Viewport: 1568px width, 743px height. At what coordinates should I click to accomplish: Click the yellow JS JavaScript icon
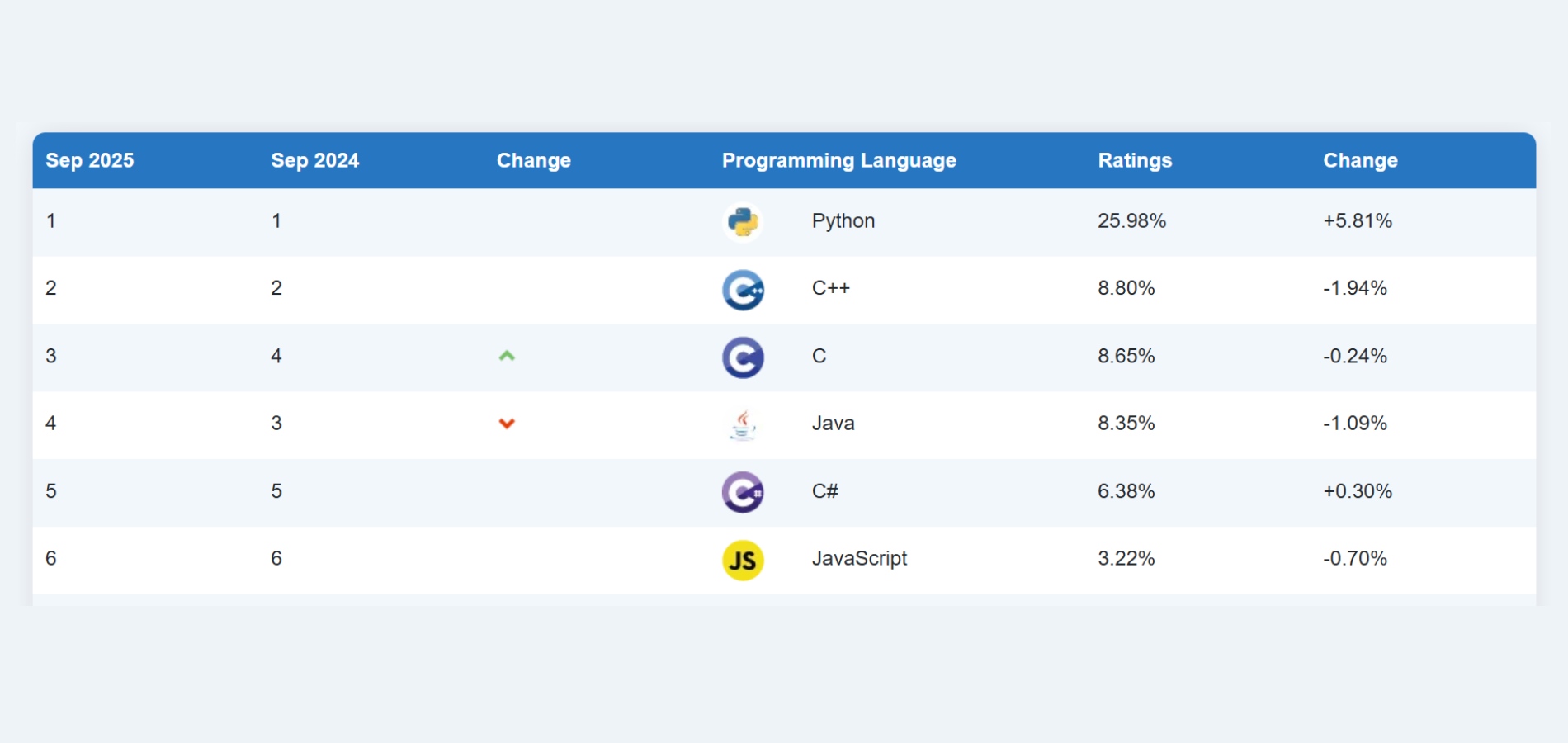pos(743,561)
